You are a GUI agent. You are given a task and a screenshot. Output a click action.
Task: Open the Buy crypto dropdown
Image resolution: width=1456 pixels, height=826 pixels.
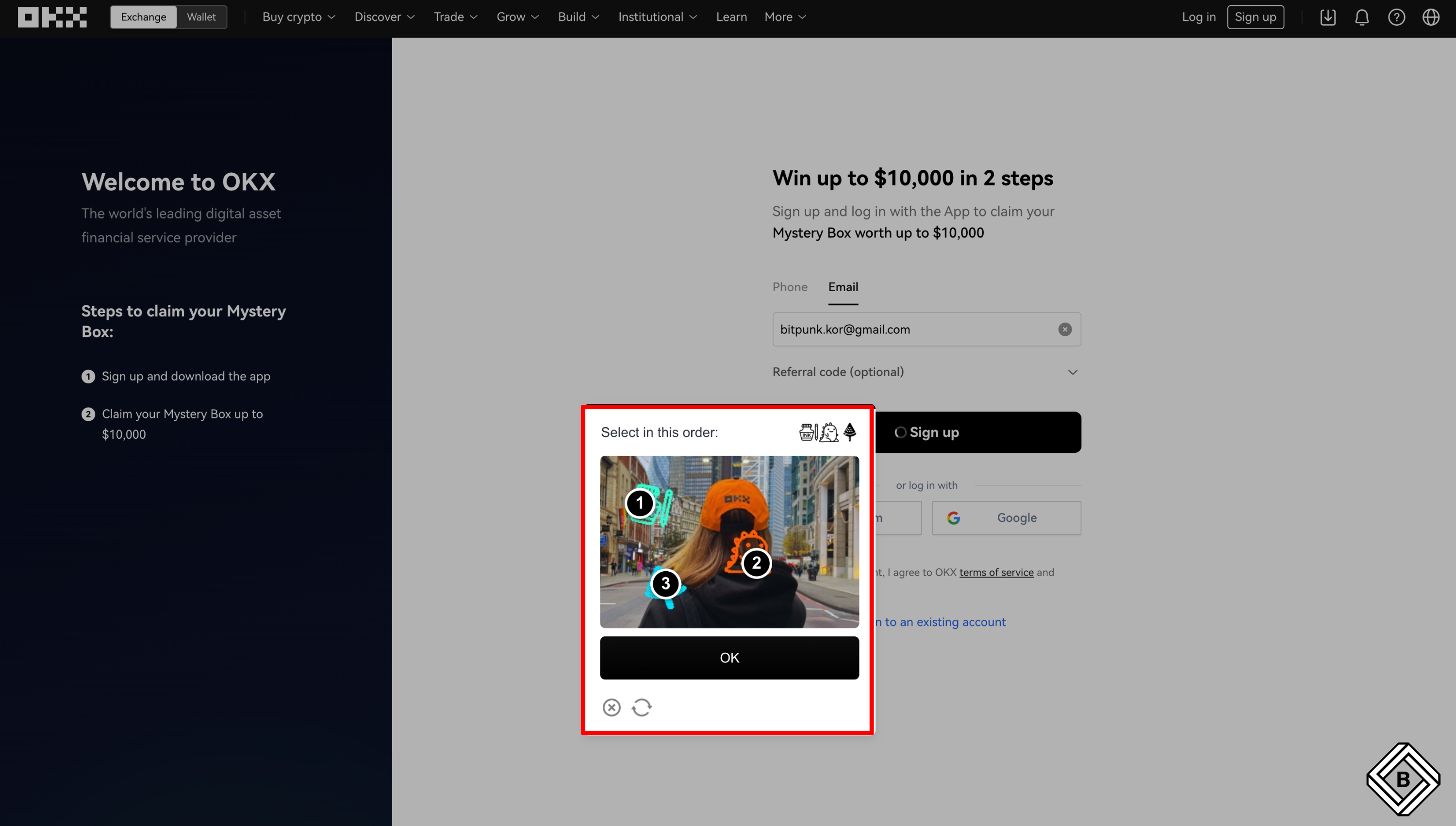point(299,17)
